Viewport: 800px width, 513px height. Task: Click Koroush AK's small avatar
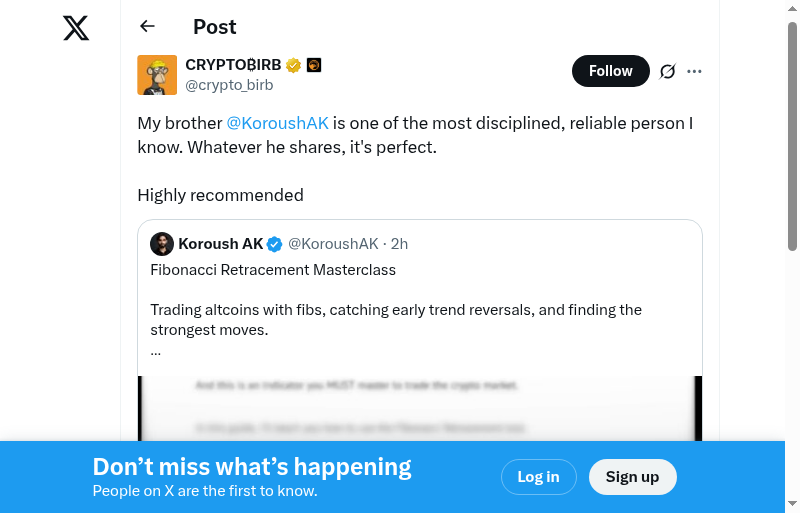click(162, 244)
